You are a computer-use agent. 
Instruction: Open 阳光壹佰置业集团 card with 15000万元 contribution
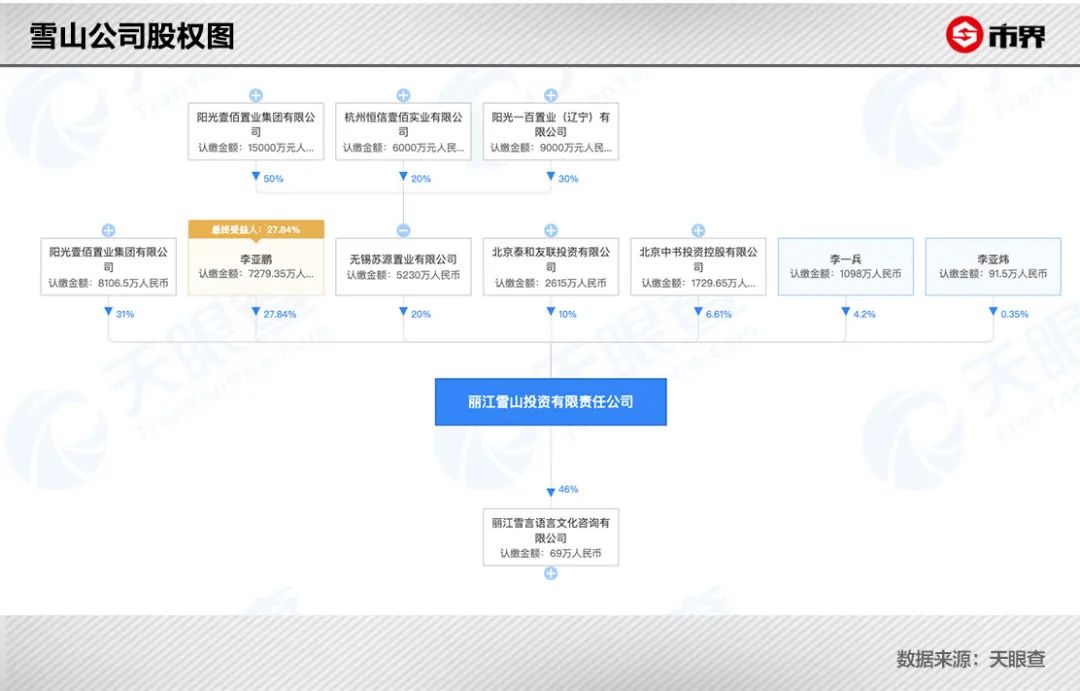coord(256,132)
